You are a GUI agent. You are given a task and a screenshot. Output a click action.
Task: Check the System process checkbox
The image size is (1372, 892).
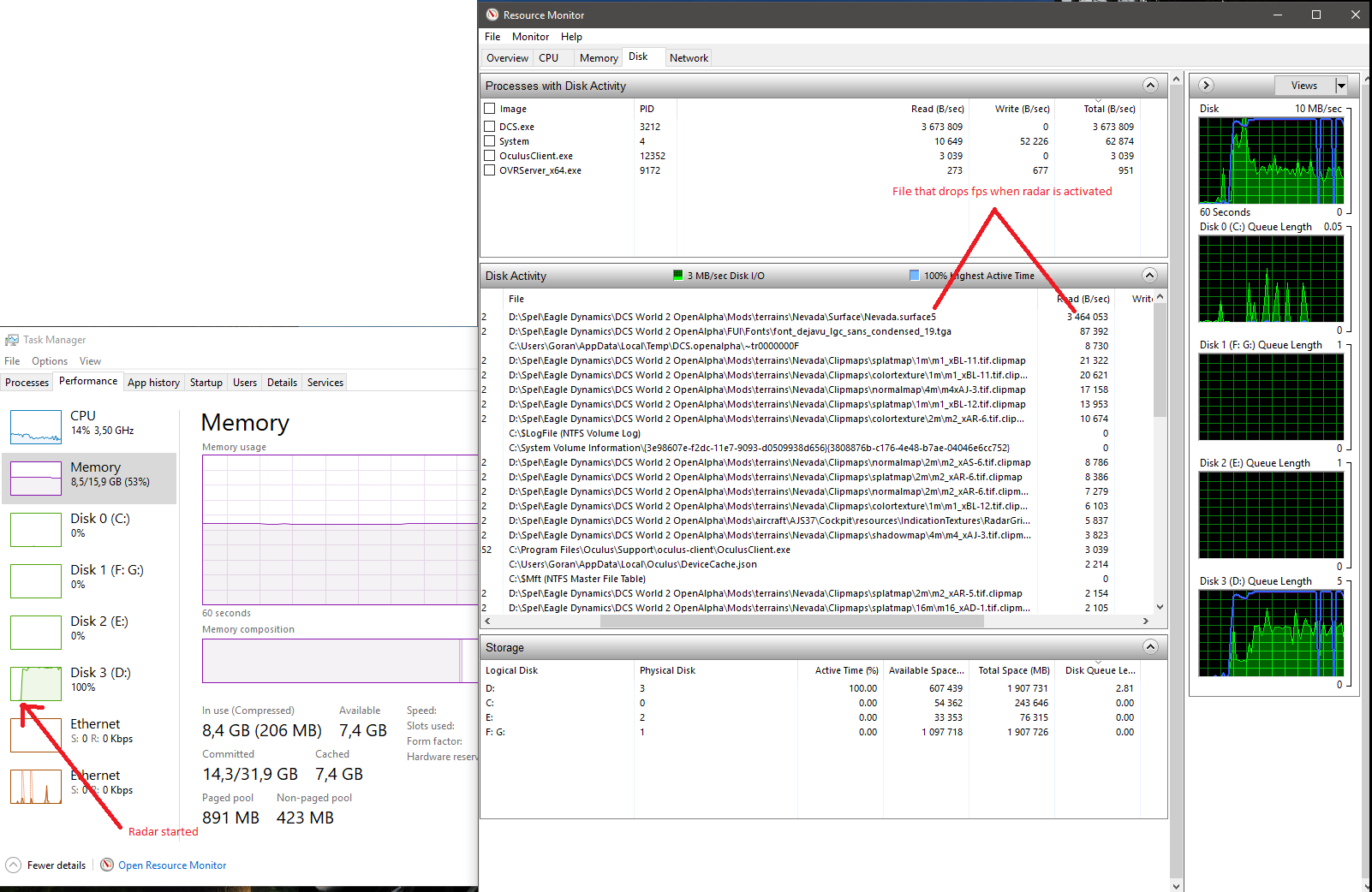490,140
